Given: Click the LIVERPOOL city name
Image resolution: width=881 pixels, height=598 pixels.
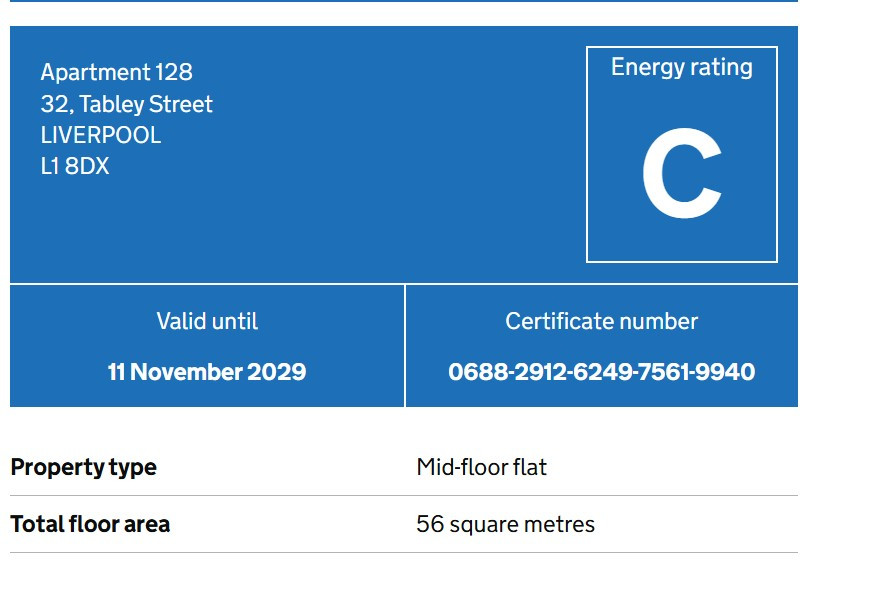Looking at the screenshot, I should [x=100, y=135].
